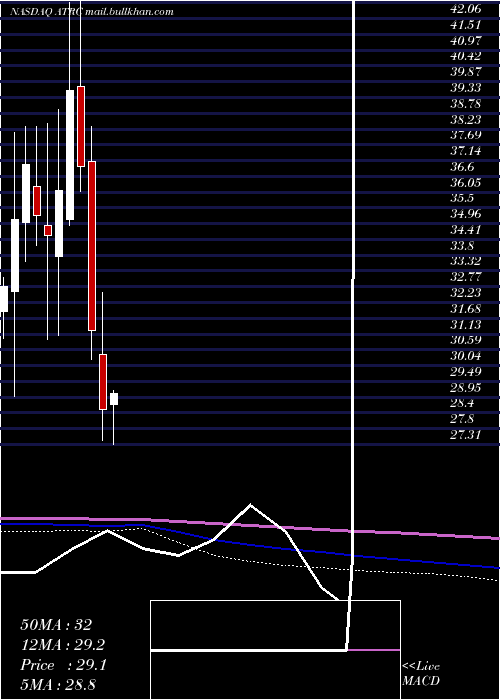The image size is (500, 700).
Task: Click the 40.42 price axis label
Action: 466,56
